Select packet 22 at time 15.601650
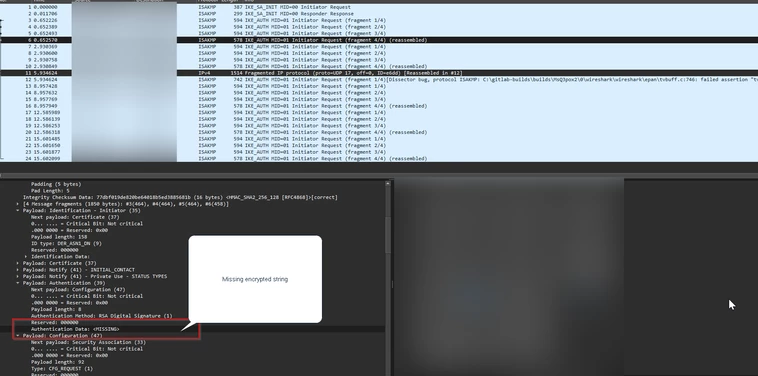The image size is (758, 376). (379, 145)
